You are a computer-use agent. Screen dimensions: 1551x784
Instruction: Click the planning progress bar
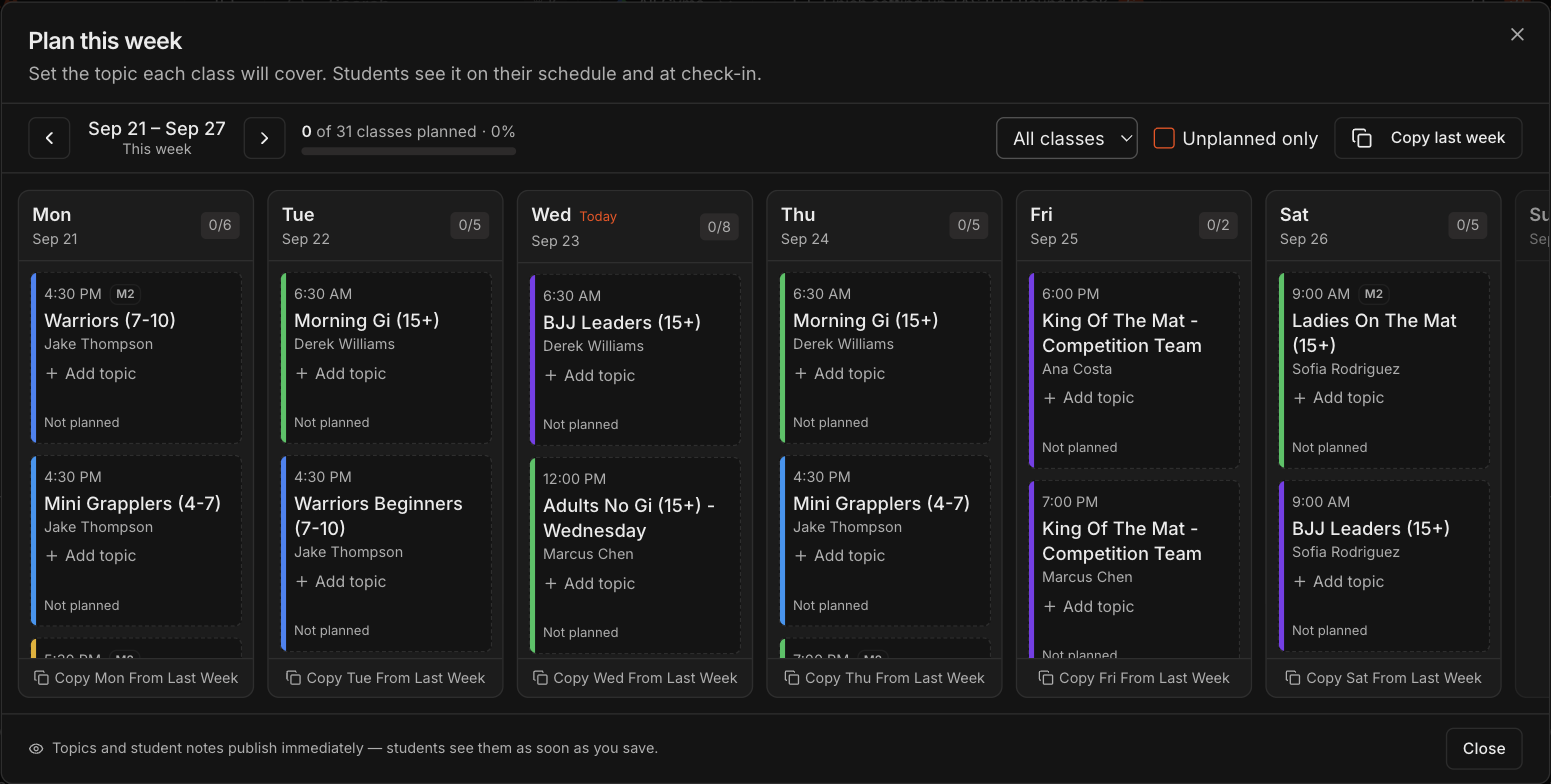point(409,151)
